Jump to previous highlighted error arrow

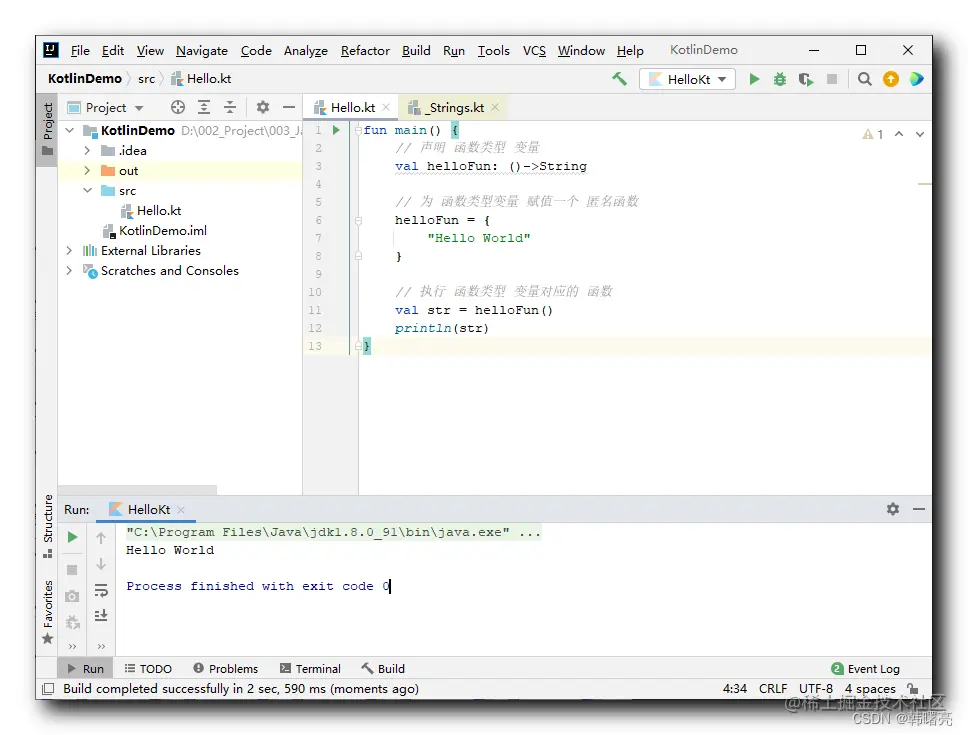[x=899, y=134]
